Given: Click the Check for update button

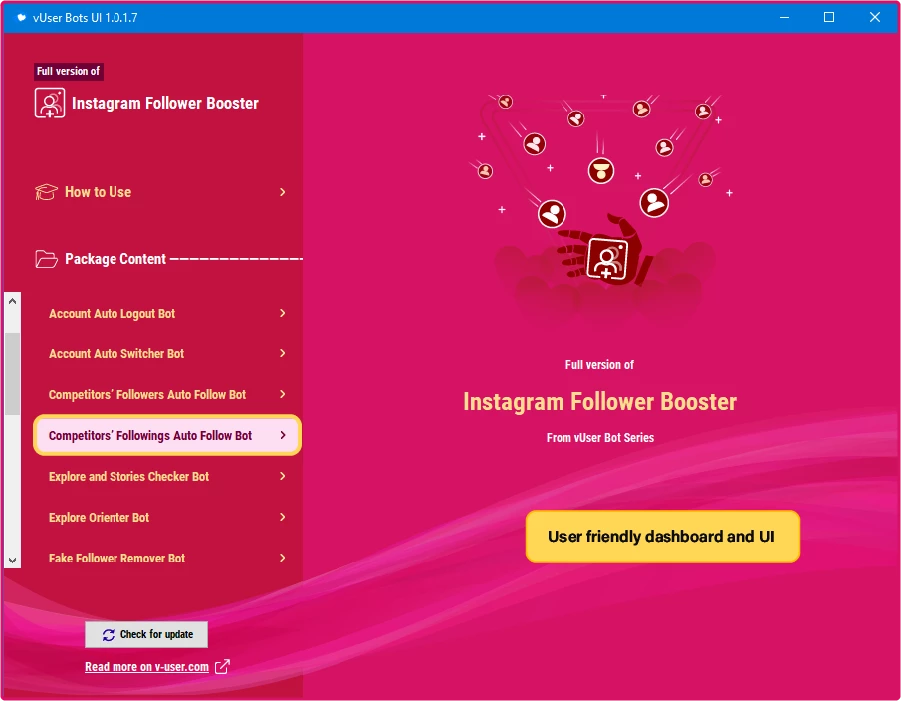Looking at the screenshot, I should click(x=147, y=634).
